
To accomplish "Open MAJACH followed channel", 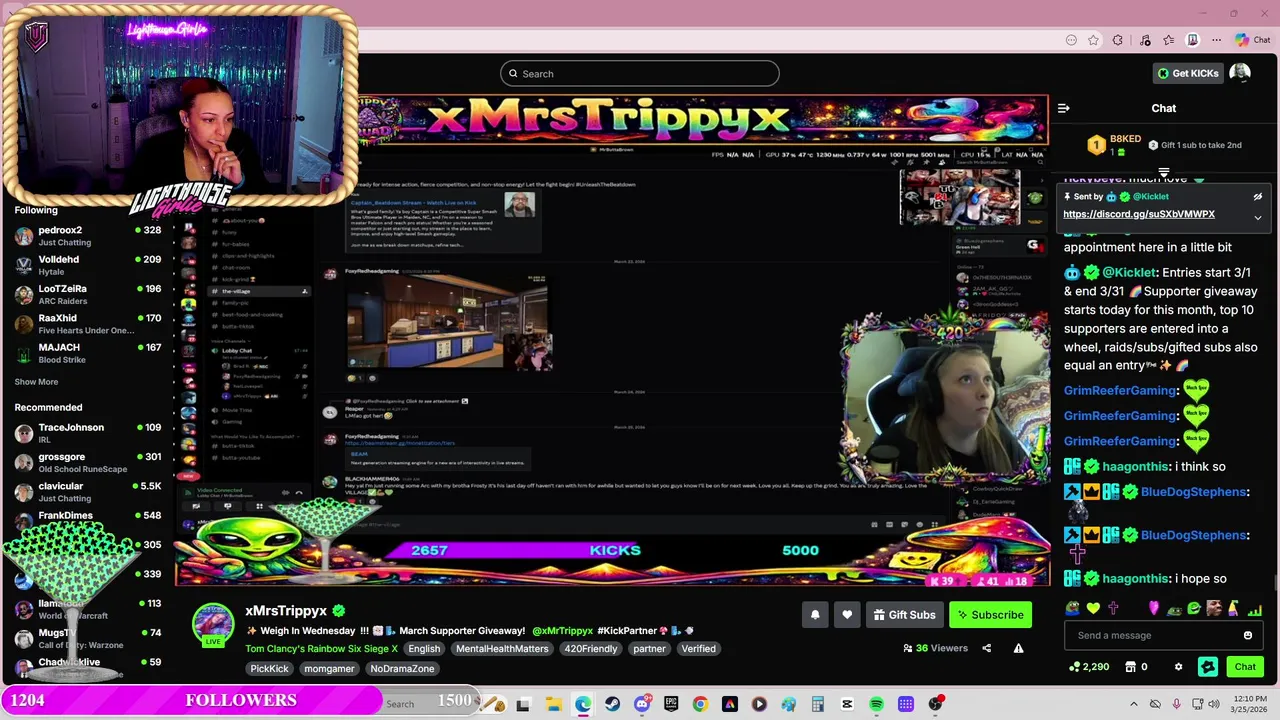I will [88, 353].
